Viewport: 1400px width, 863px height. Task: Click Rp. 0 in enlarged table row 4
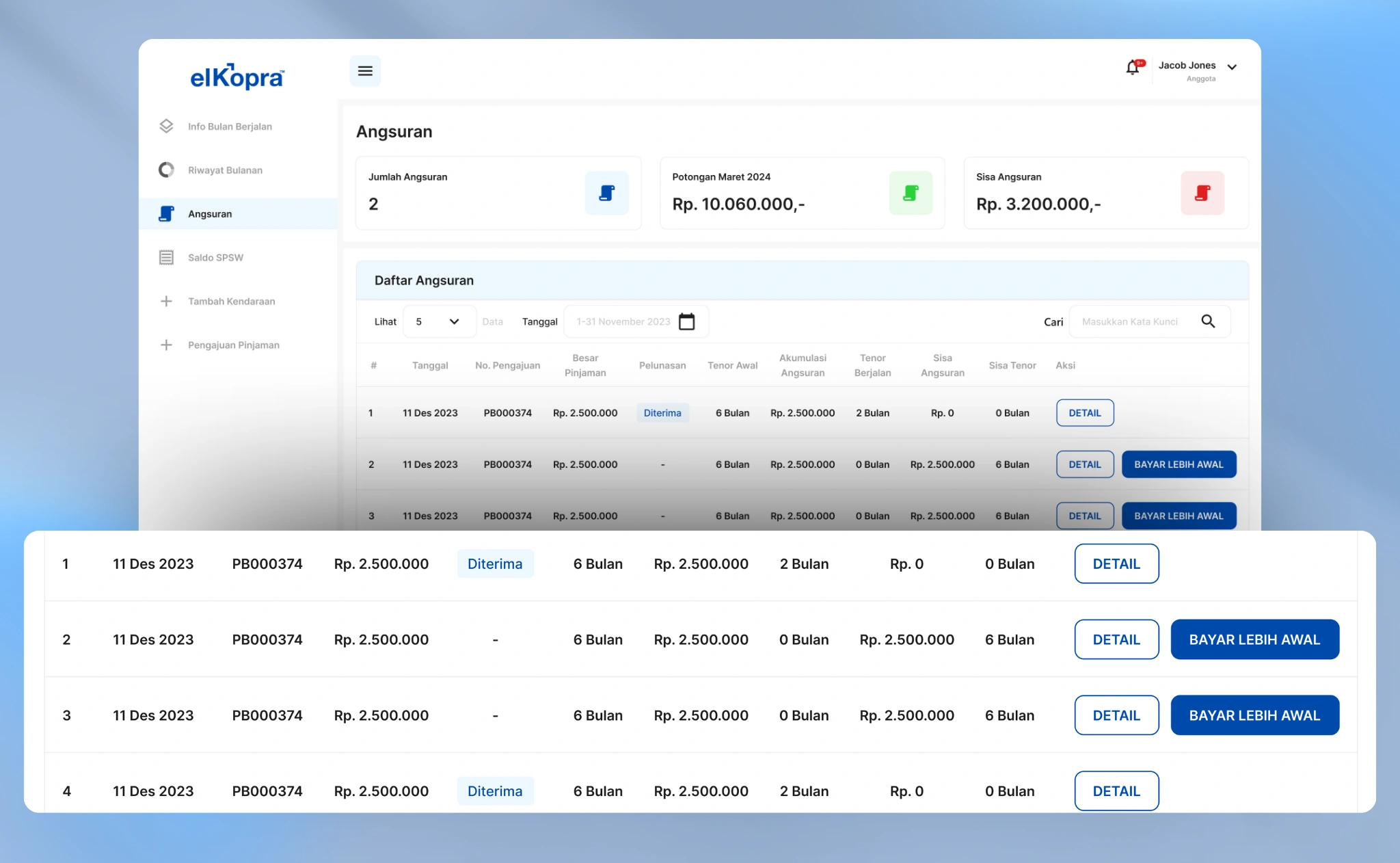pyautogui.click(x=906, y=791)
